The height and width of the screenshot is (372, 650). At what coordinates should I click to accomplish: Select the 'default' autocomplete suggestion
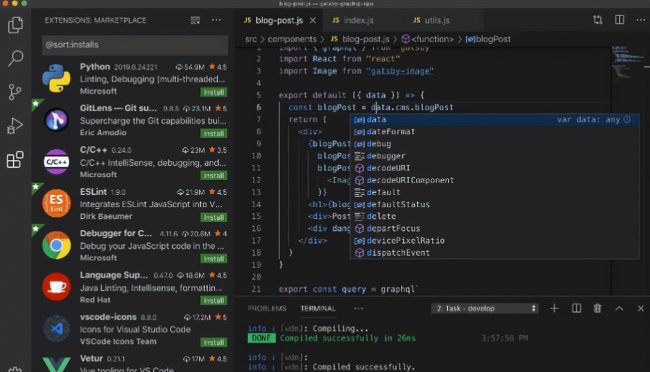[x=494, y=192]
